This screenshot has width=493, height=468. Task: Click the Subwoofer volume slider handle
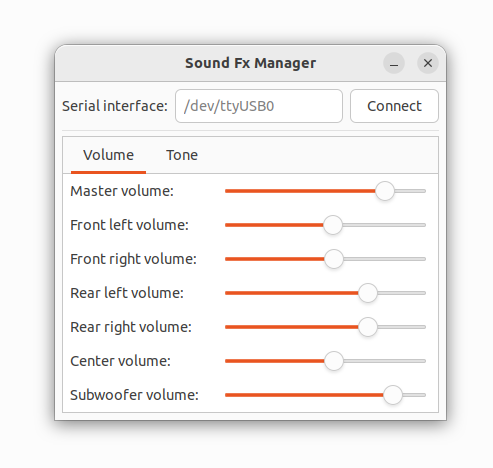393,395
